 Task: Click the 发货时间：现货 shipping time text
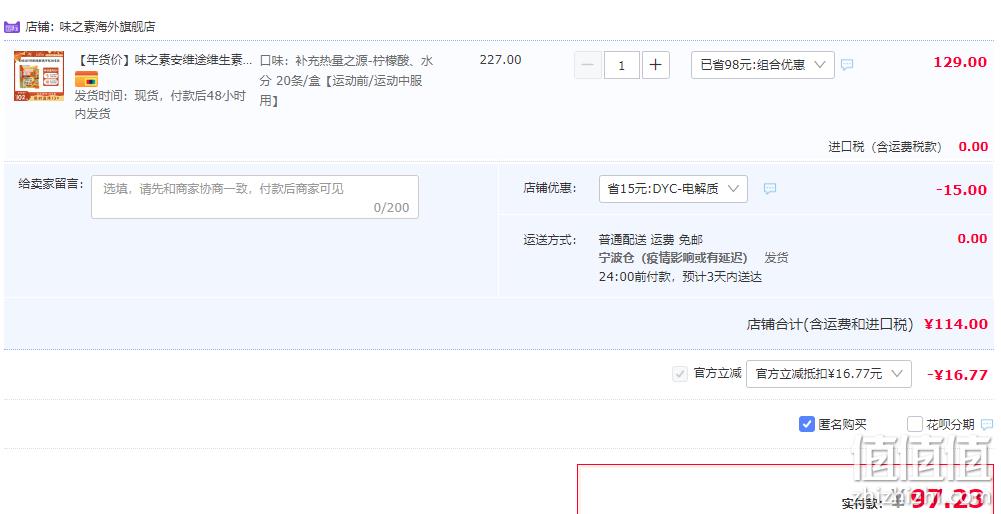(160, 105)
